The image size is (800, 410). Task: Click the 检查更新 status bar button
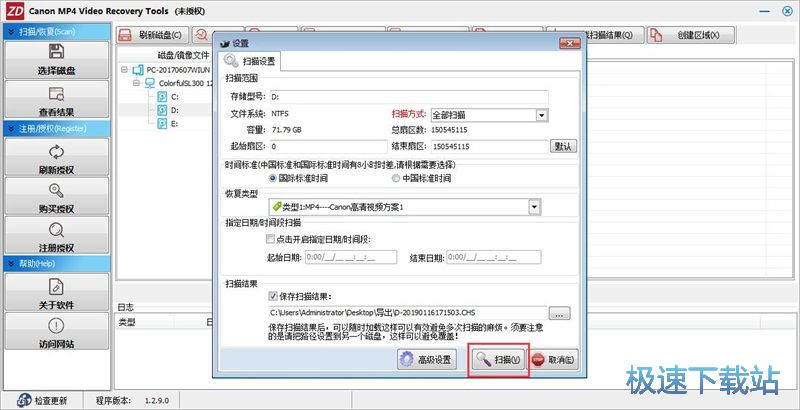tap(44, 400)
